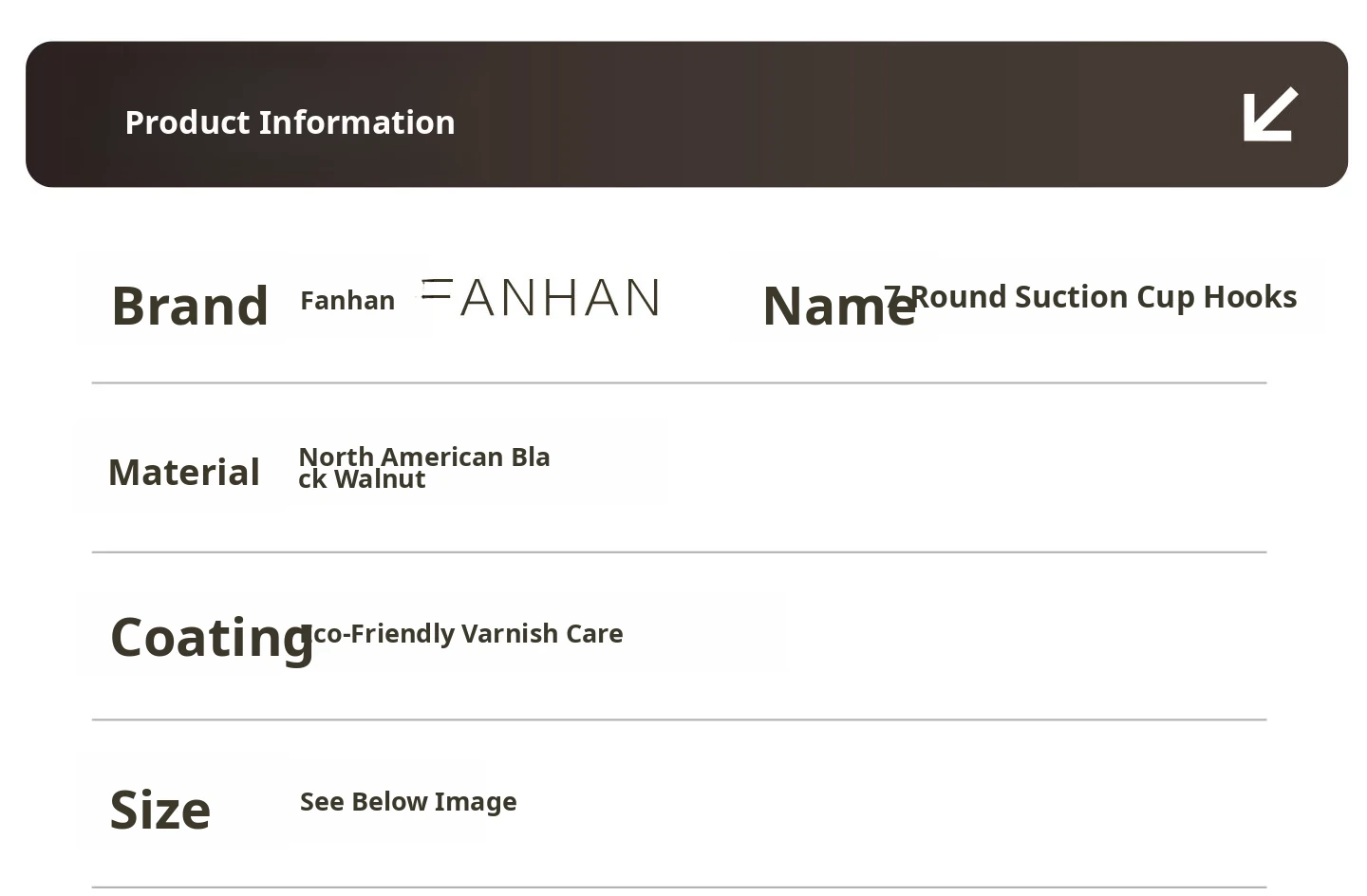Click the ck Walnut text line
Image resolution: width=1367 pixels, height=896 pixels.
pyautogui.click(x=362, y=479)
